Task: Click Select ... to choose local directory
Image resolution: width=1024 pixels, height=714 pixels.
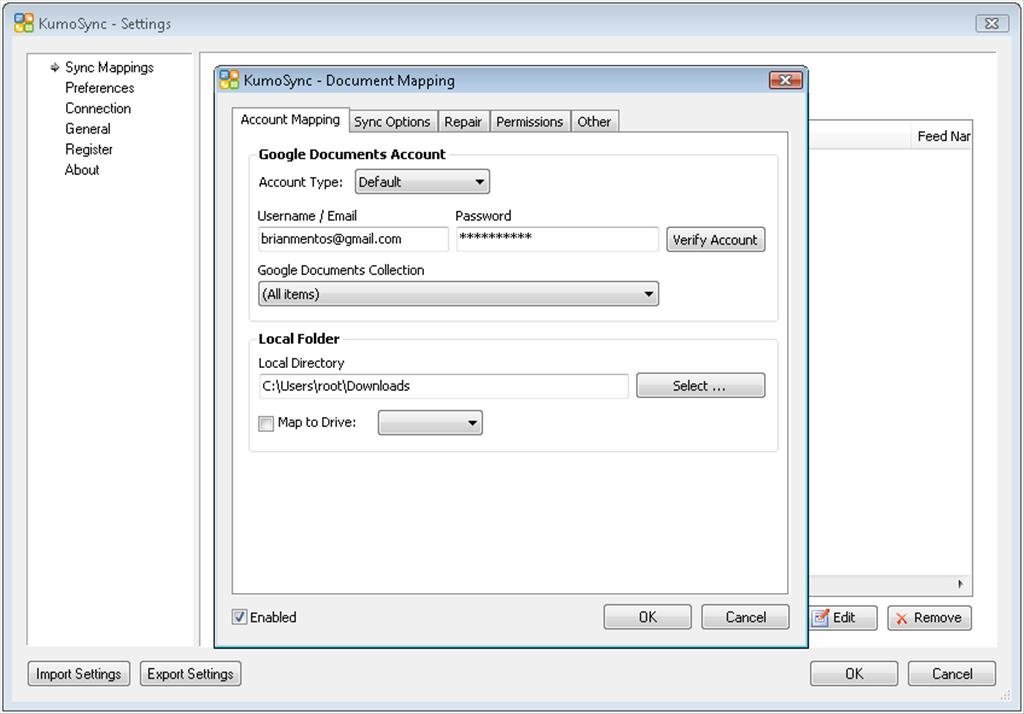Action: (700, 385)
